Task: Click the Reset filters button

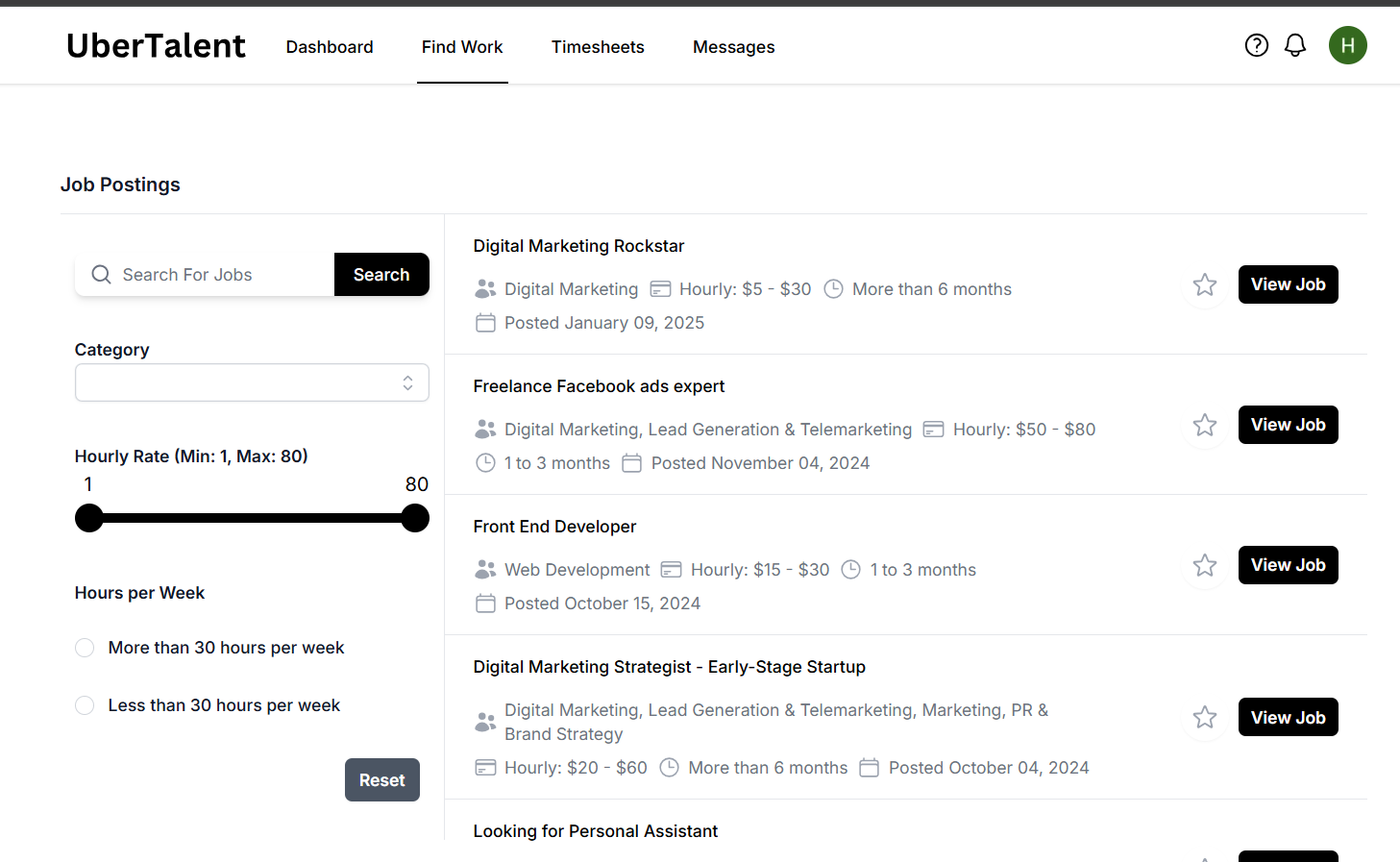Action: coord(381,779)
